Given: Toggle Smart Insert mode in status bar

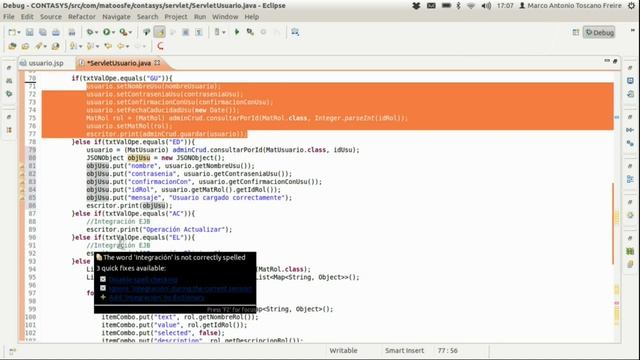Looking at the screenshot, I should coord(404,351).
